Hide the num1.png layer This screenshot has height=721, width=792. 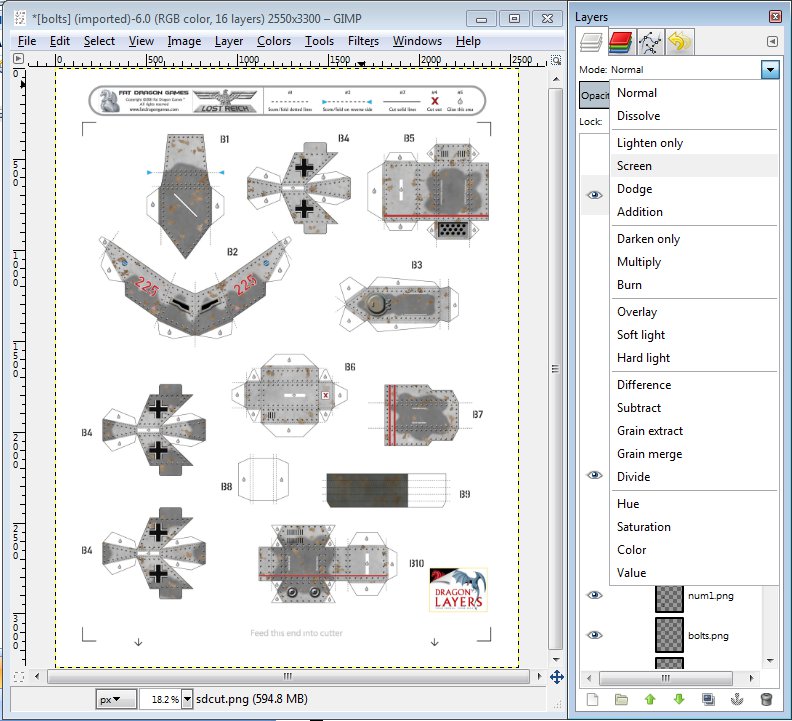pyautogui.click(x=595, y=595)
